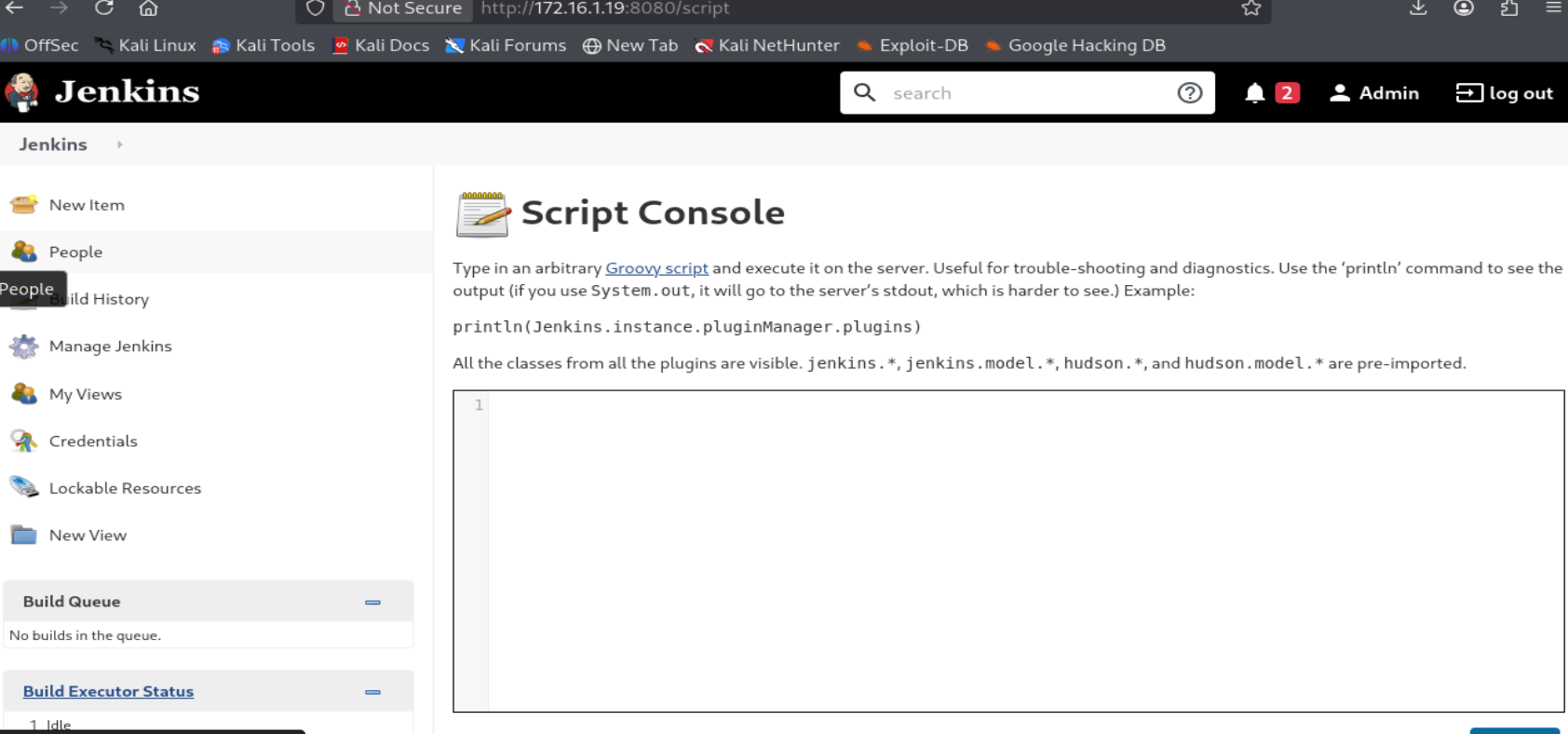Open the New Item link
Screen dimensions: 1568x734
coord(87,205)
